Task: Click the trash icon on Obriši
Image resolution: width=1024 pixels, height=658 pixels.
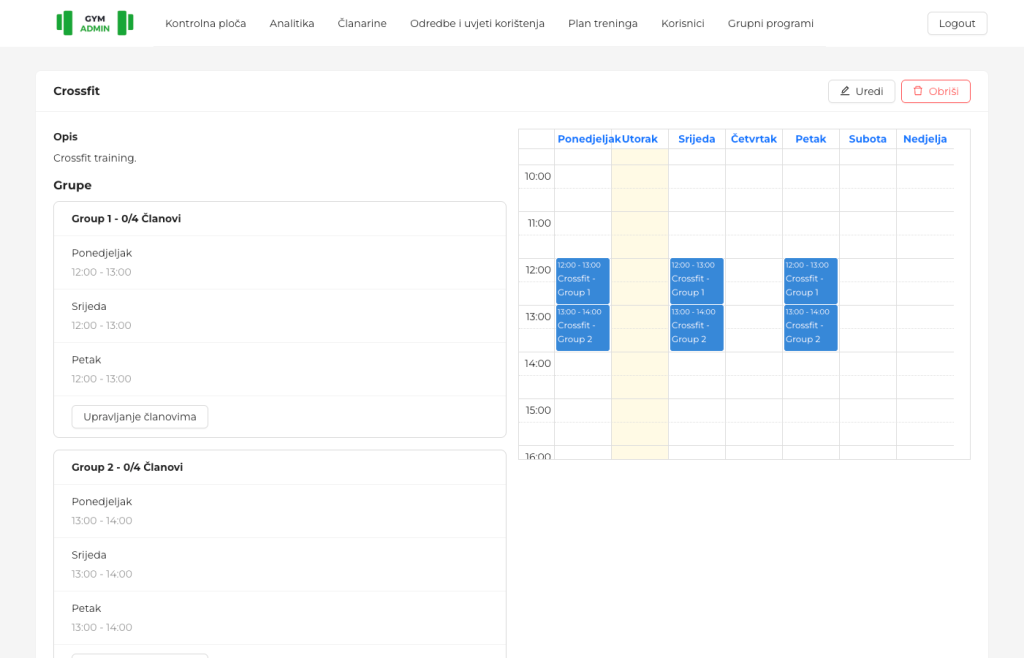Action: (x=918, y=91)
